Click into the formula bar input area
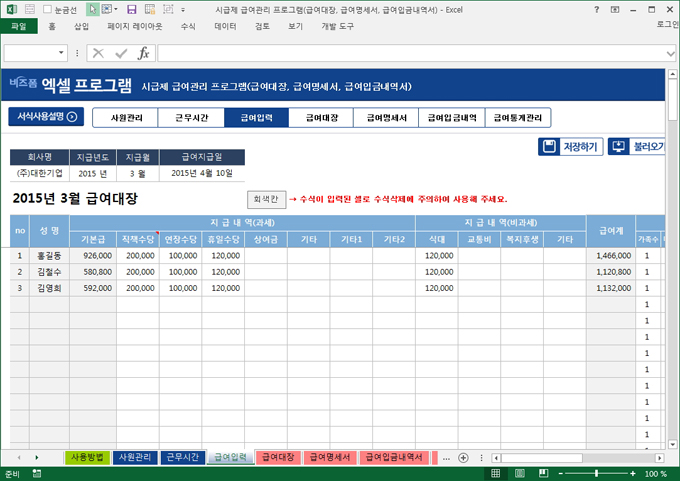The width and height of the screenshot is (680, 481). coord(411,53)
